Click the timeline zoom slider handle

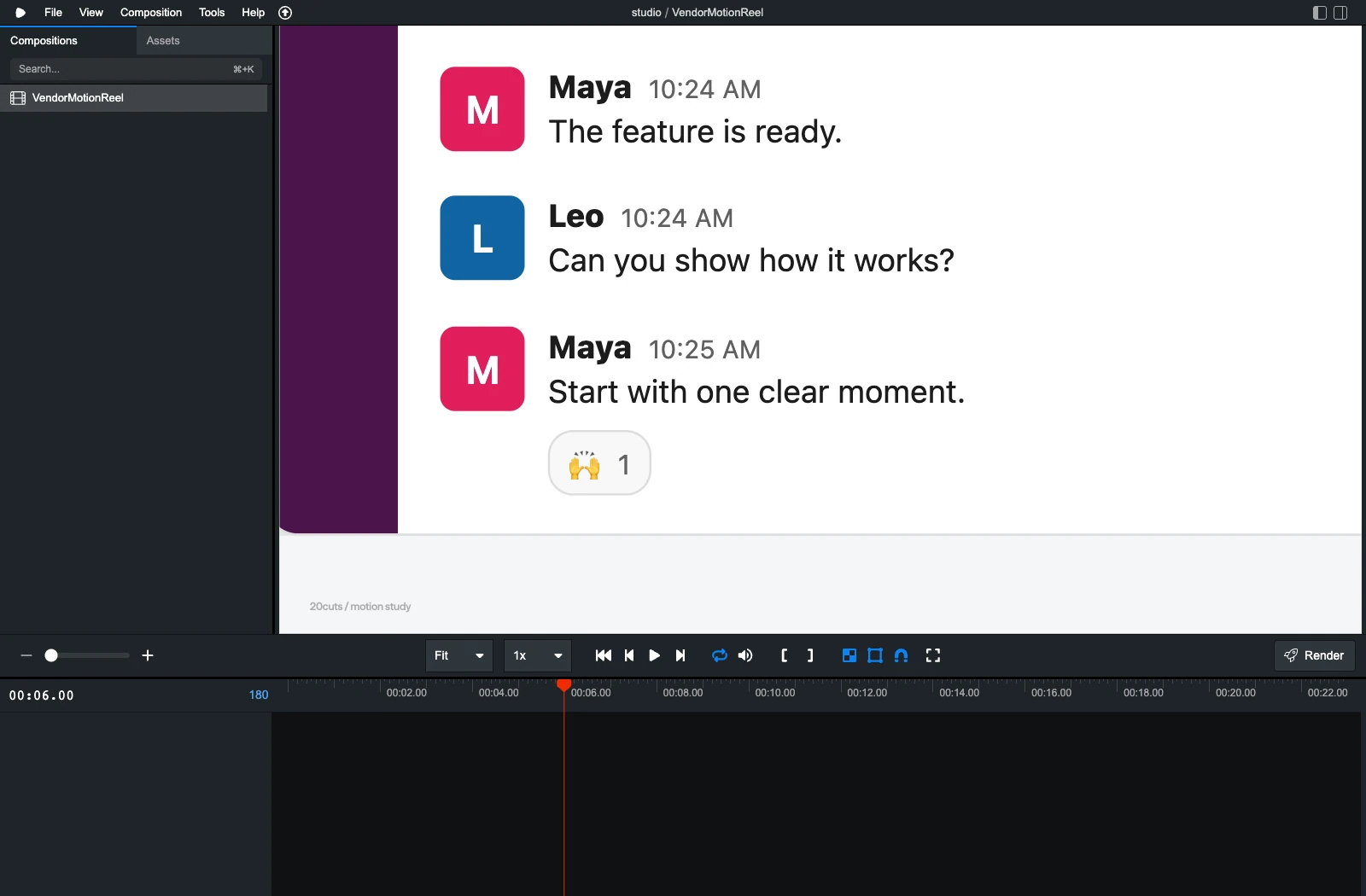tap(51, 655)
